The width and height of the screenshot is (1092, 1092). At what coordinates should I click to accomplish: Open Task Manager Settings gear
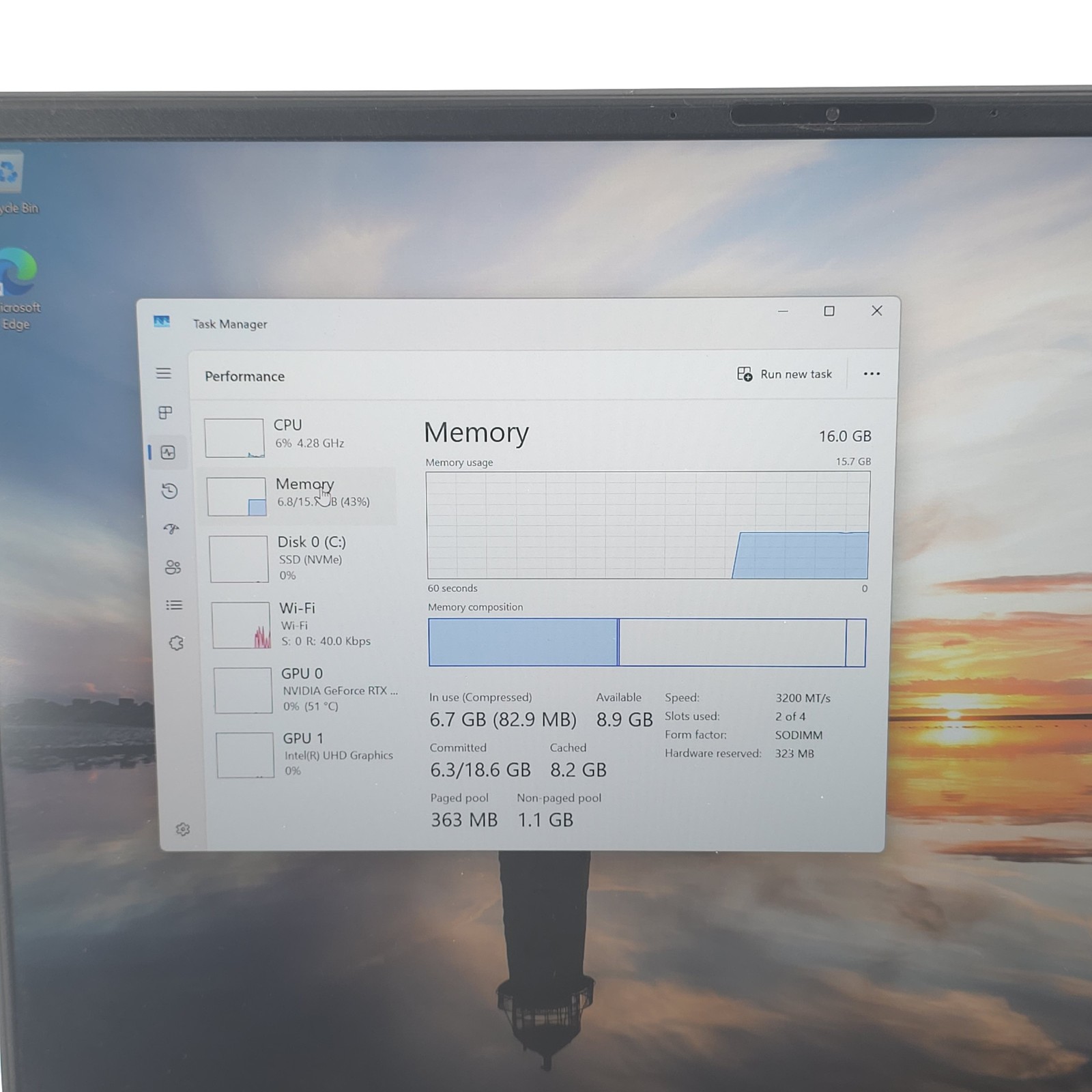point(182,829)
